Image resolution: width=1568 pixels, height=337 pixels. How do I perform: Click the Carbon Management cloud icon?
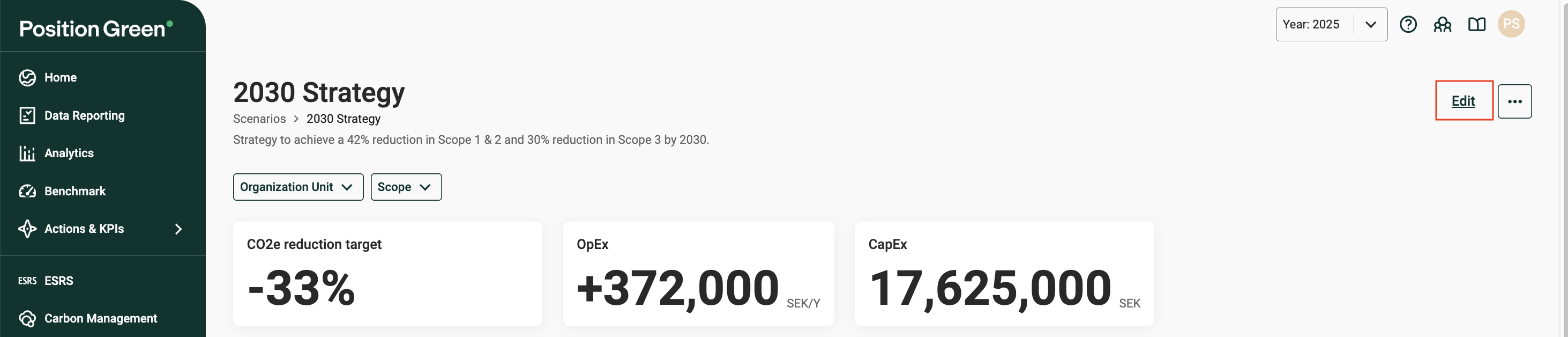pyautogui.click(x=27, y=319)
